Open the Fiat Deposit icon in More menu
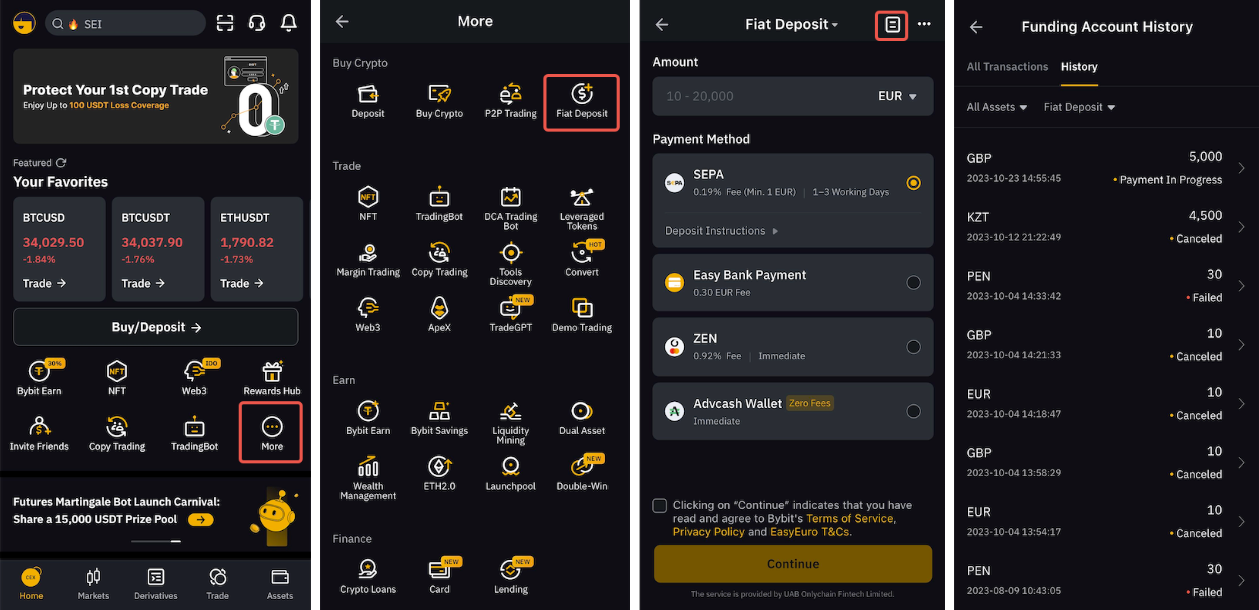Viewport: 1259px width, 610px height. [581, 100]
